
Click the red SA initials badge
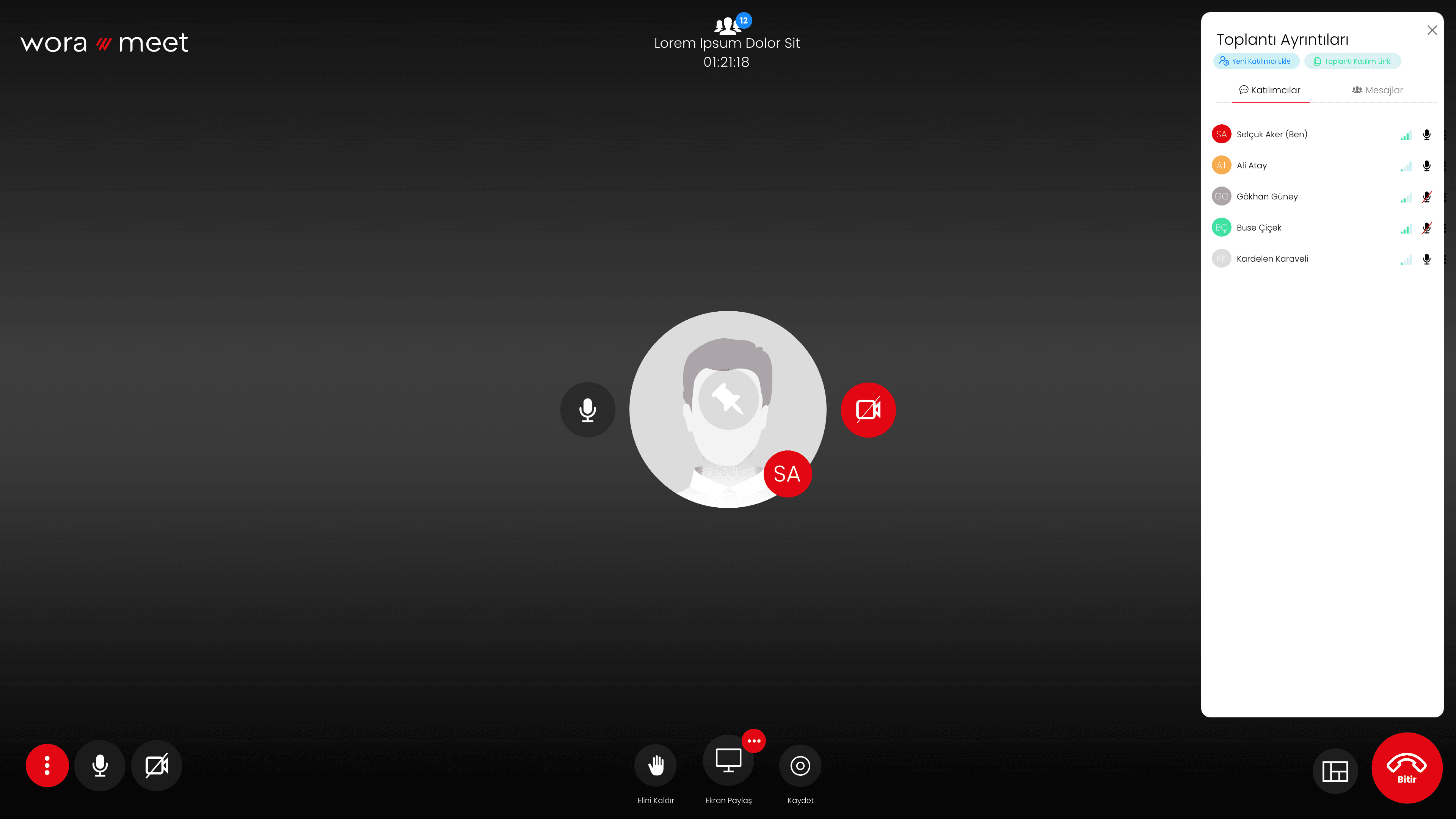(788, 474)
